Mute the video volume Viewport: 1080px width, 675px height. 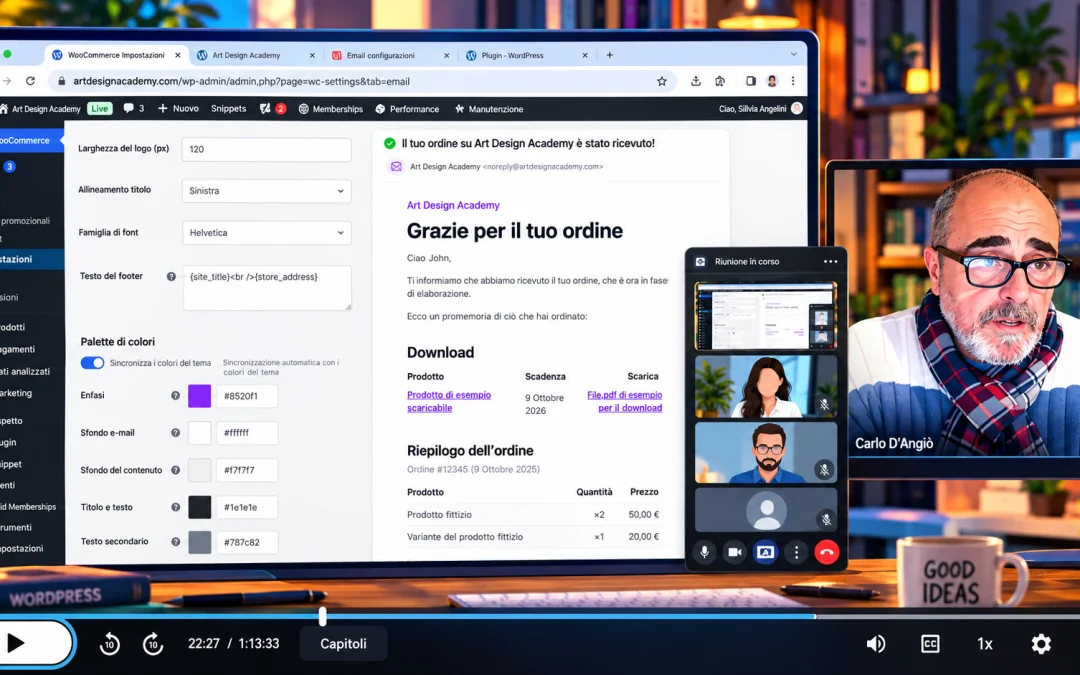(x=875, y=644)
